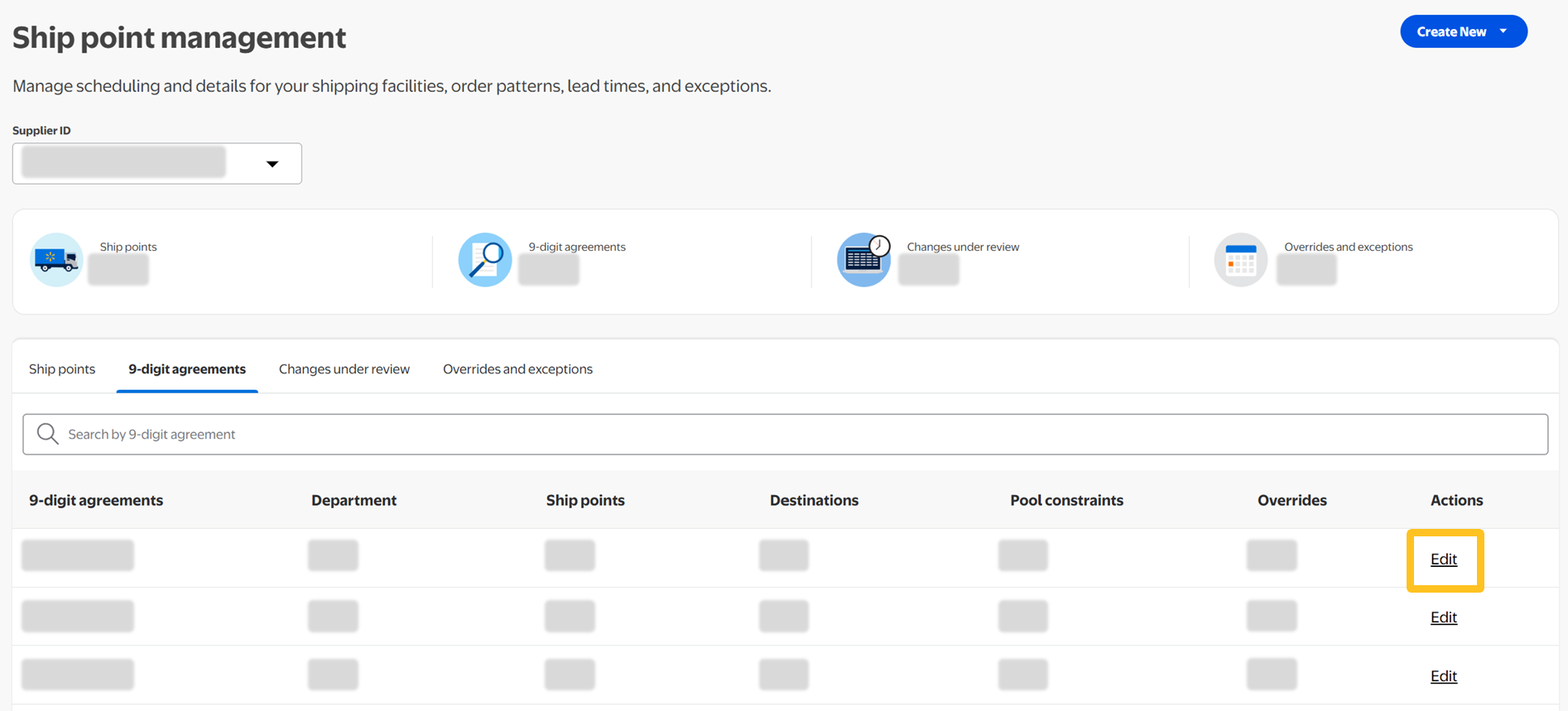The width and height of the screenshot is (1568, 711).
Task: Switch to the Ship points tab
Action: tap(62, 369)
